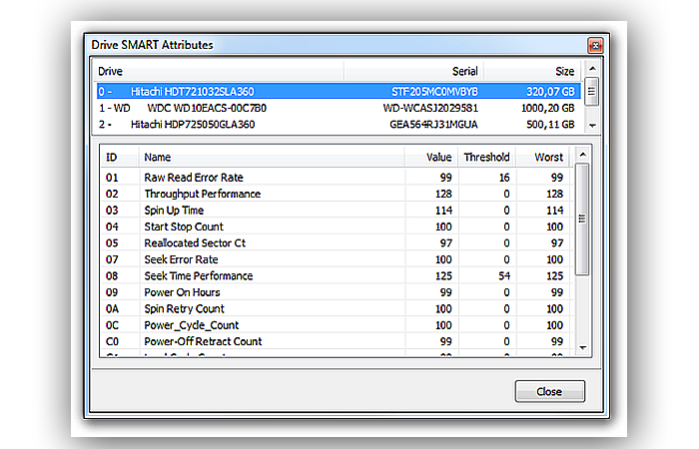Close the Drive SMART Attributes dialog via X

(595, 45)
